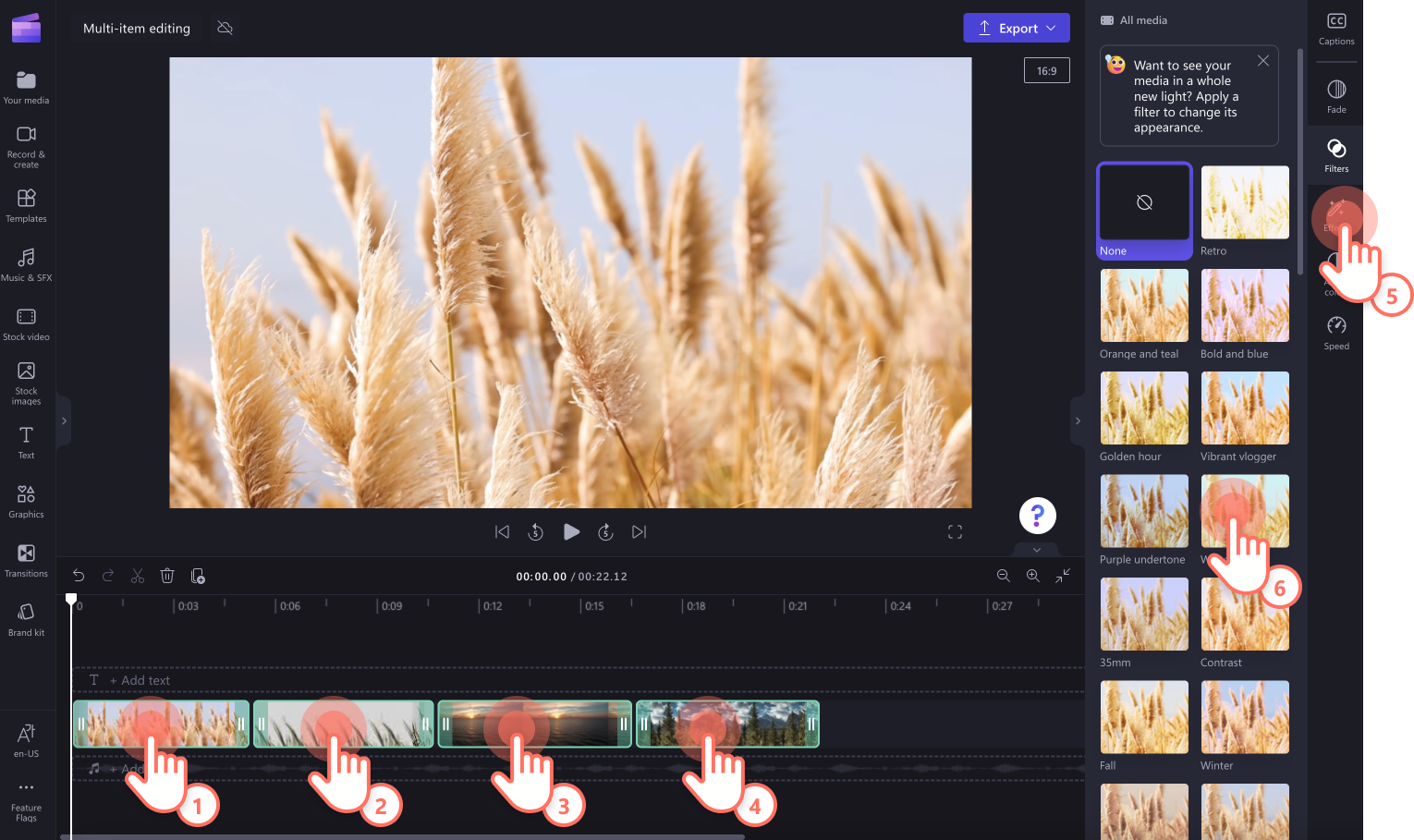The width and height of the screenshot is (1414, 840).
Task: Enter fullscreen preview
Action: (x=956, y=531)
